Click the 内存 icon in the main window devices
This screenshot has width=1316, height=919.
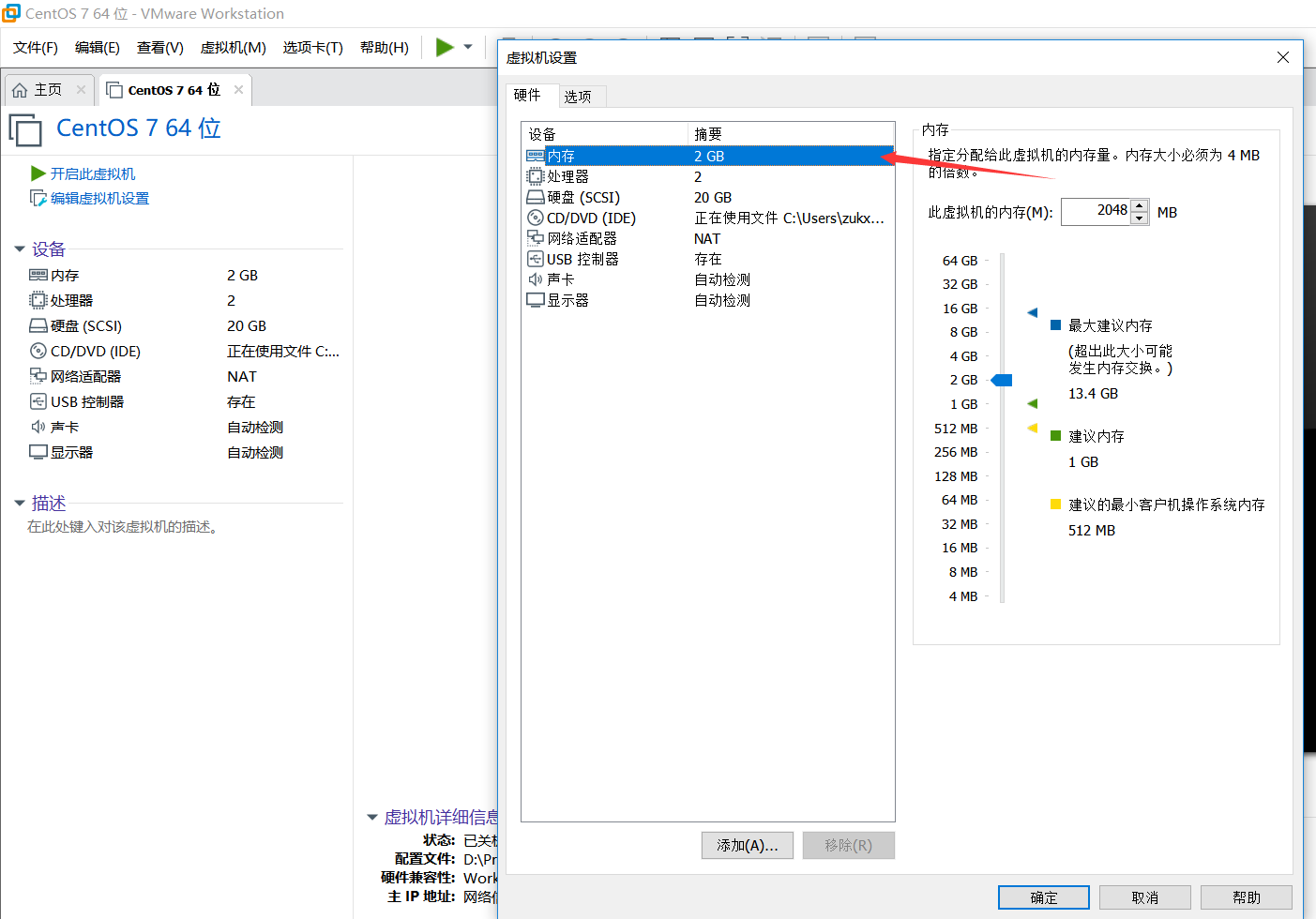(38, 275)
